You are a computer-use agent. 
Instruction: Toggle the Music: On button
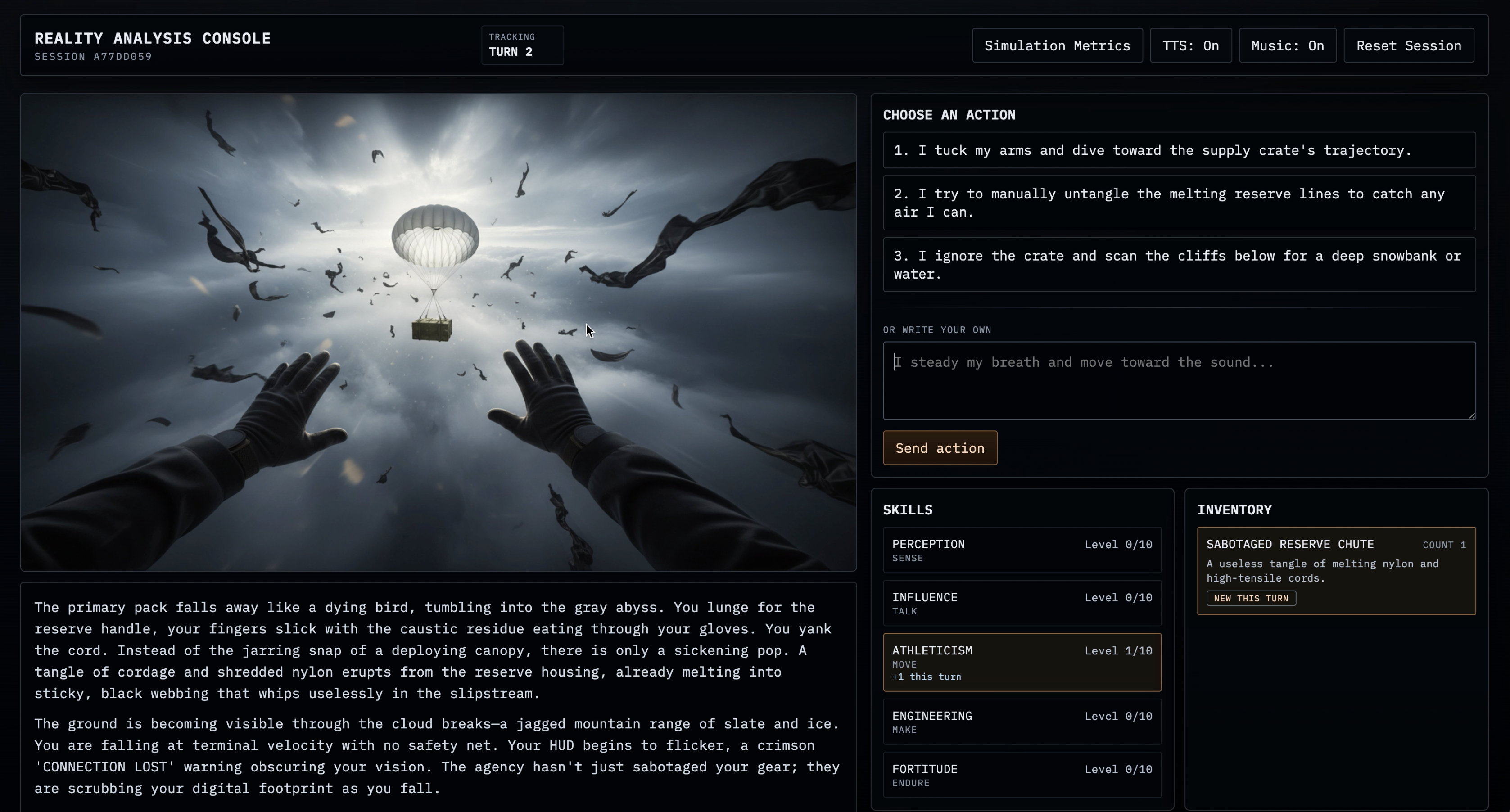pos(1287,46)
